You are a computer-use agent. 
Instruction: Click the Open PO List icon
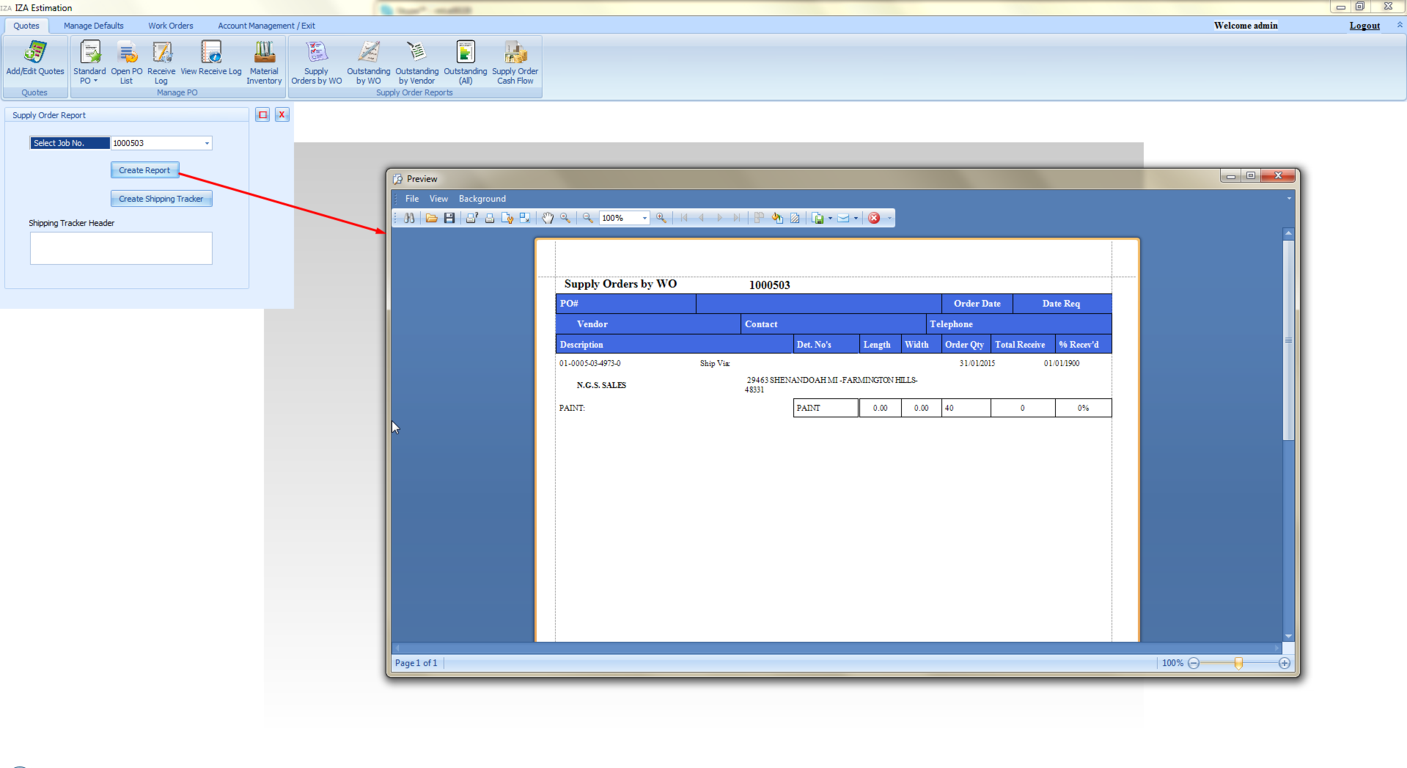[126, 59]
